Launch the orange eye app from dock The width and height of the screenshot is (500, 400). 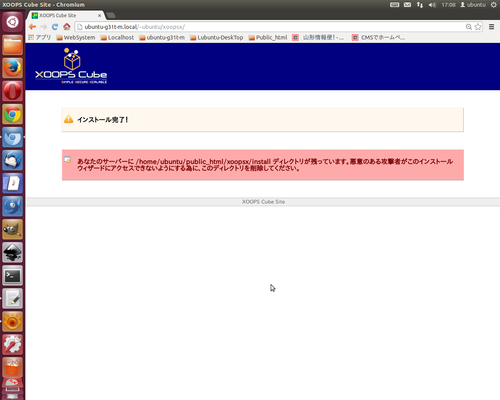12,322
